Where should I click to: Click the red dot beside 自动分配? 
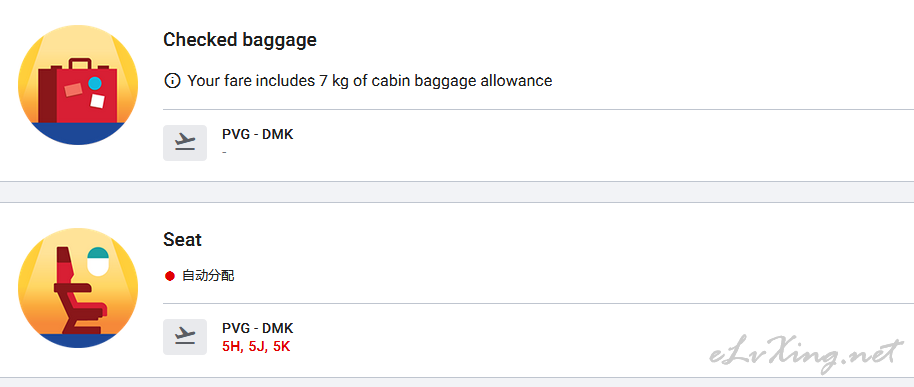[170, 276]
